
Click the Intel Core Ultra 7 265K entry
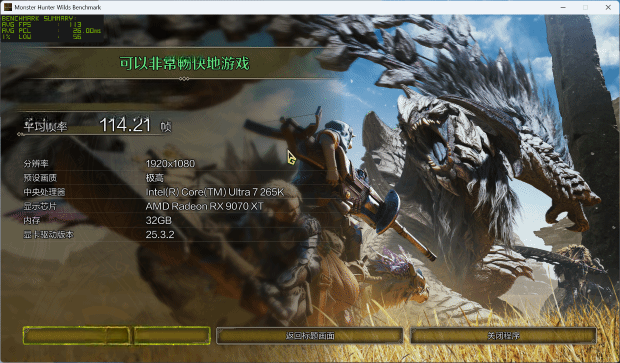click(215, 192)
